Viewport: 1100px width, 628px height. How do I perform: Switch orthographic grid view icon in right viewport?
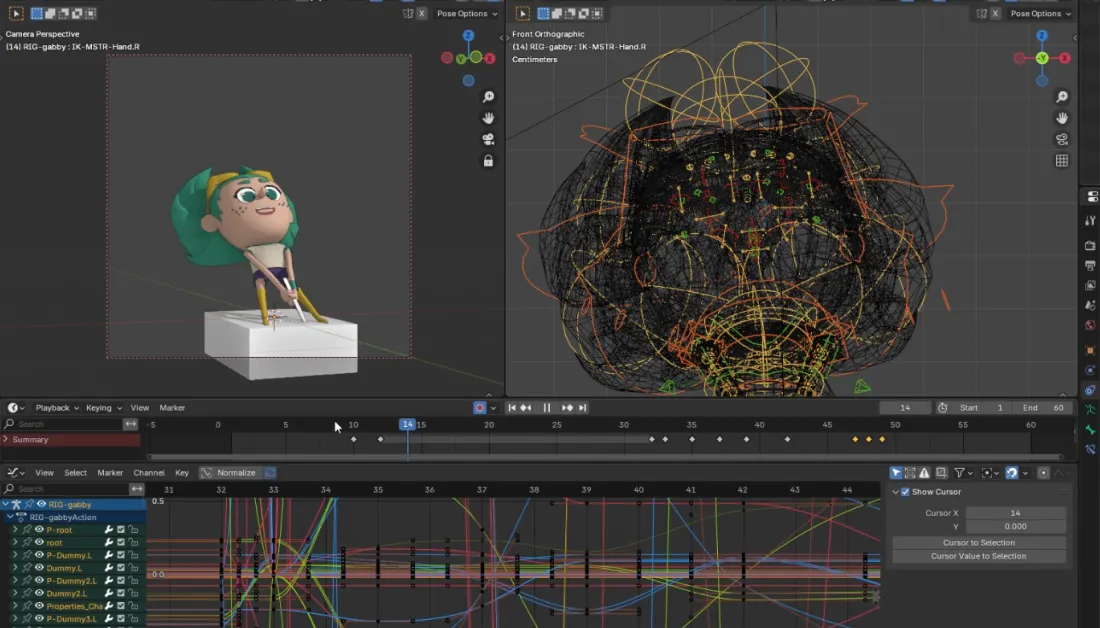pyautogui.click(x=1061, y=160)
